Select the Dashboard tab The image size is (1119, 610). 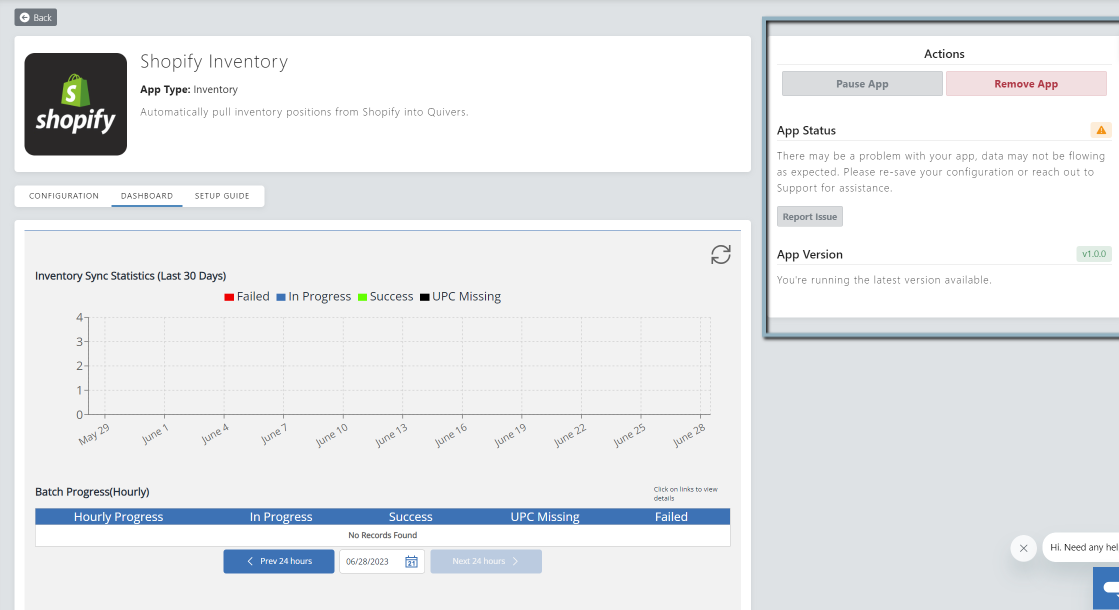(146, 195)
